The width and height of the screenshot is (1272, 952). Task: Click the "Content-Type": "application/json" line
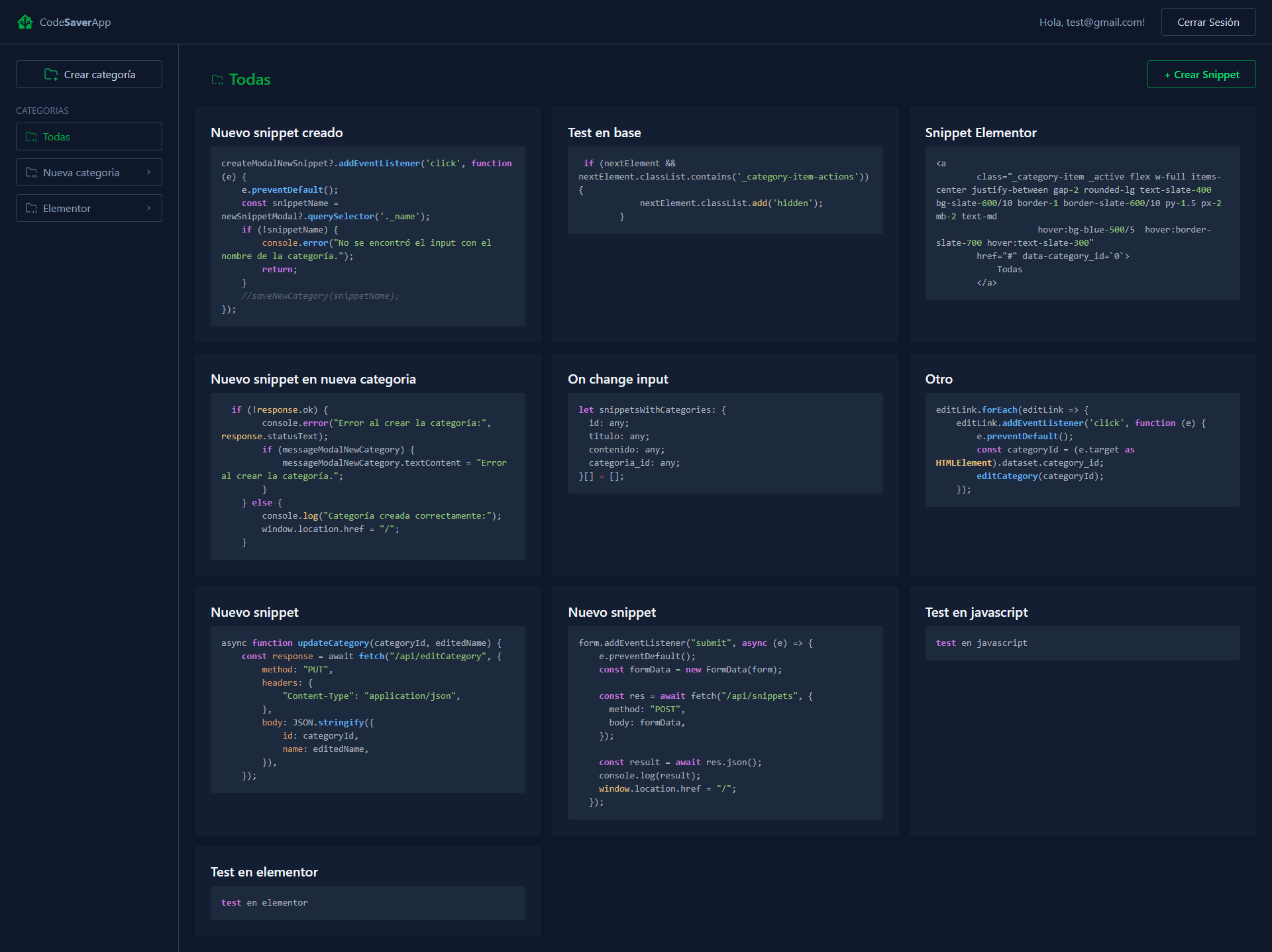[x=371, y=696]
